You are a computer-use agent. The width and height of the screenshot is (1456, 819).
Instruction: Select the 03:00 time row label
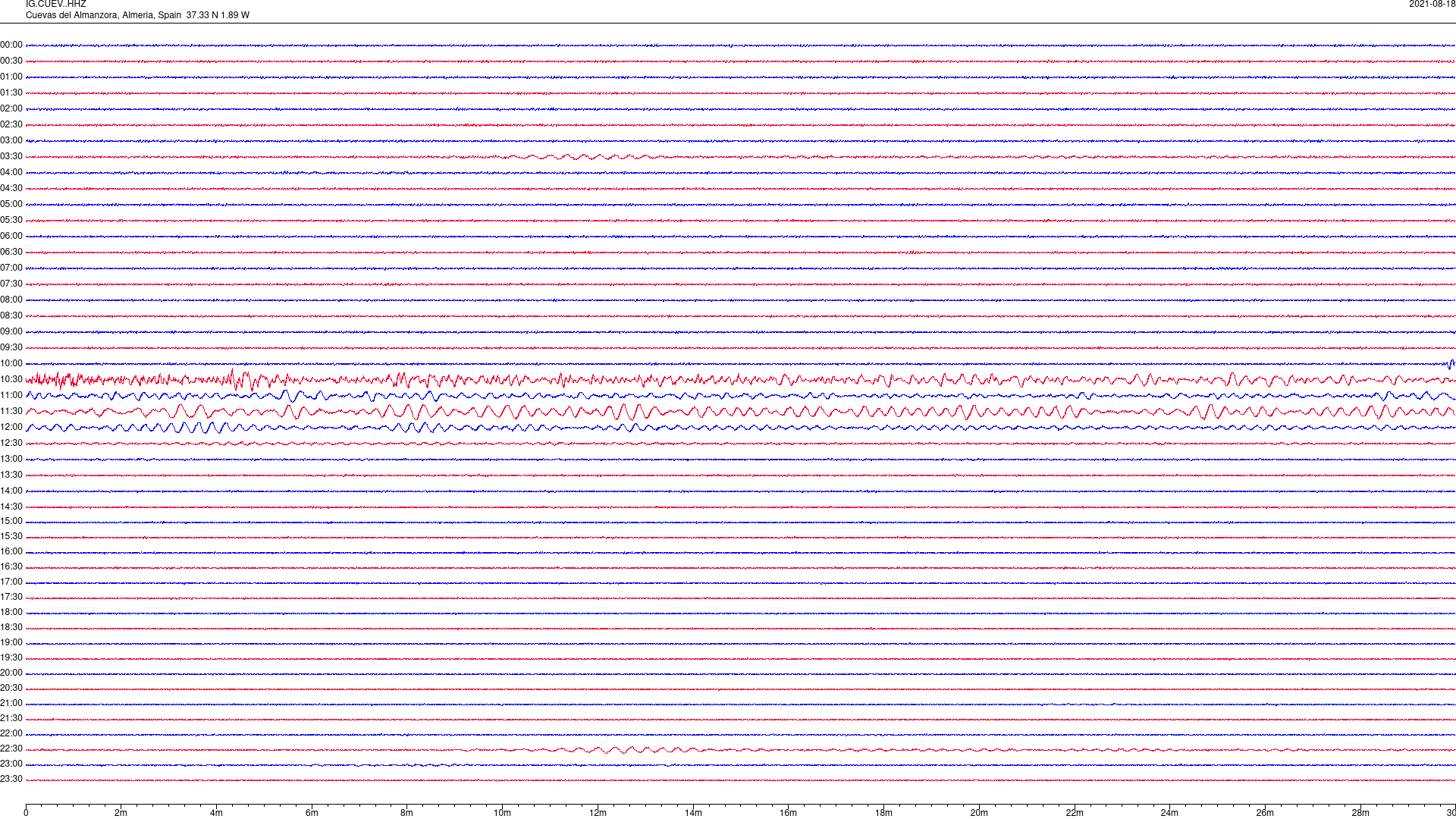[11, 140]
